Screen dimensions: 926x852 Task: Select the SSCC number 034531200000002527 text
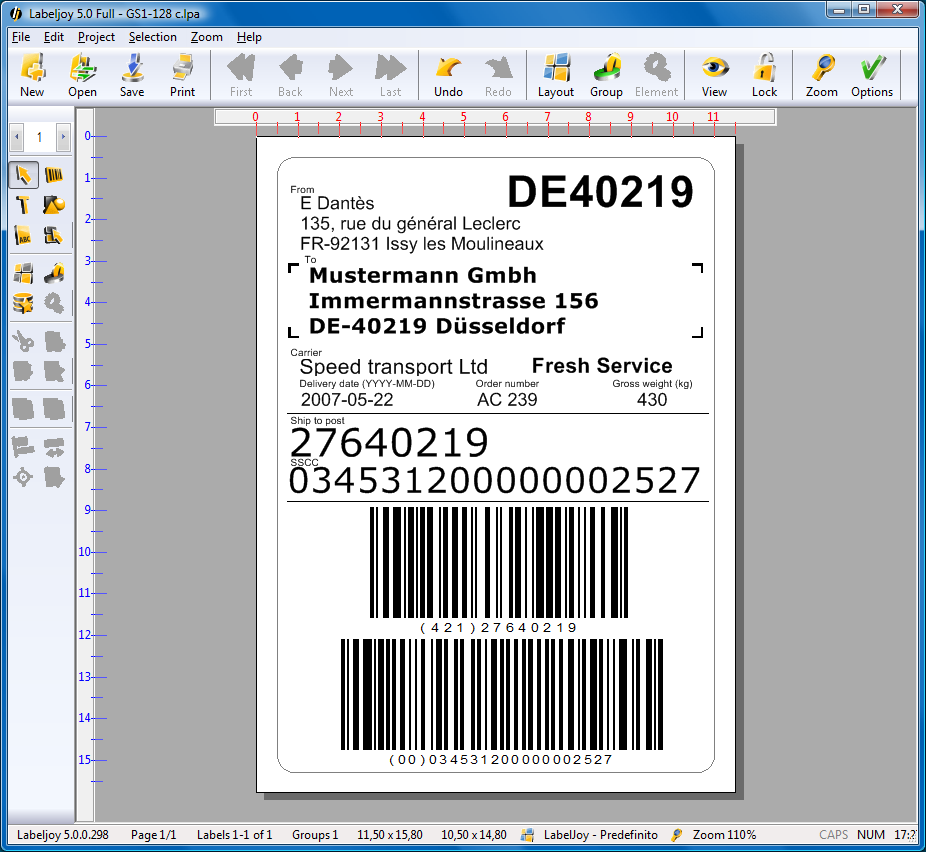pos(495,481)
